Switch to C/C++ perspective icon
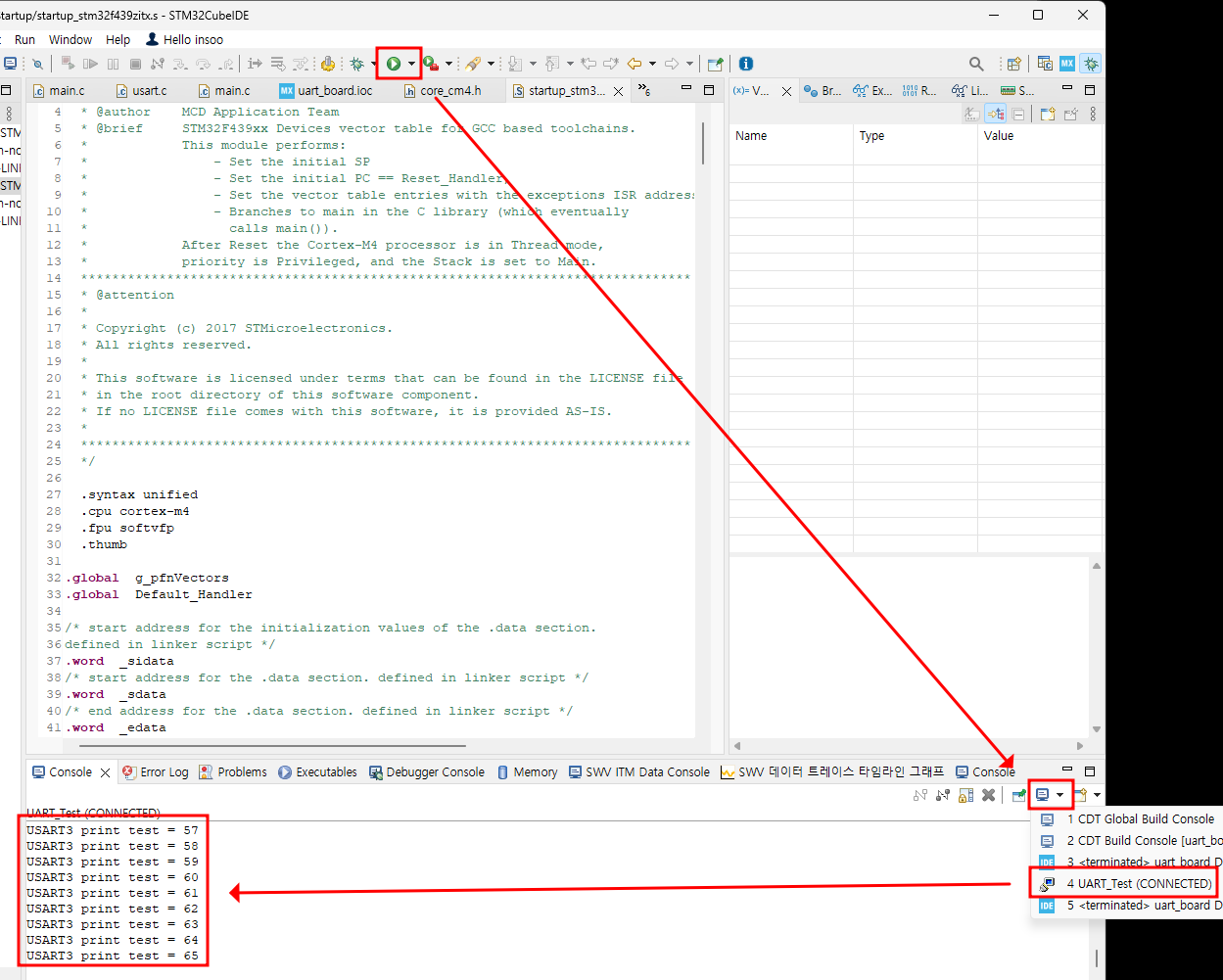This screenshot has height=980, width=1223. click(x=1045, y=64)
